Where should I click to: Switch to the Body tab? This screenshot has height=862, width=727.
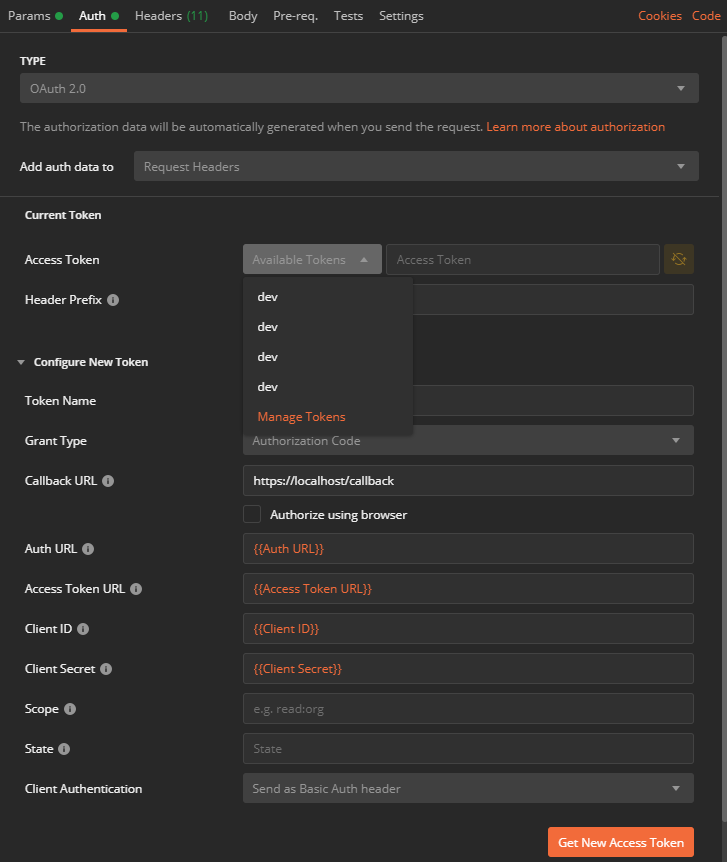click(242, 16)
